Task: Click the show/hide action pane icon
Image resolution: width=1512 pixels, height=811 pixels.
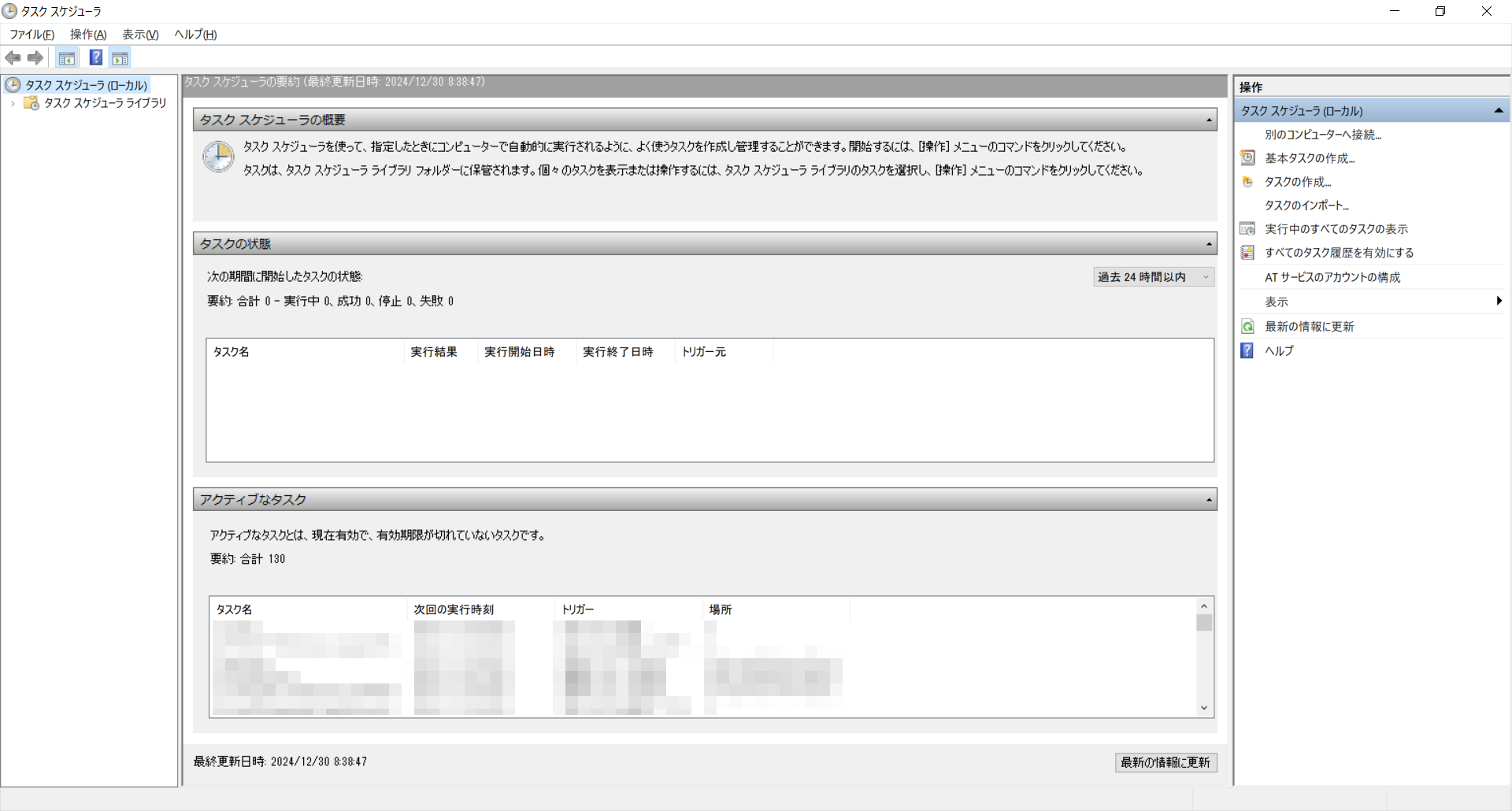Action: (x=120, y=57)
